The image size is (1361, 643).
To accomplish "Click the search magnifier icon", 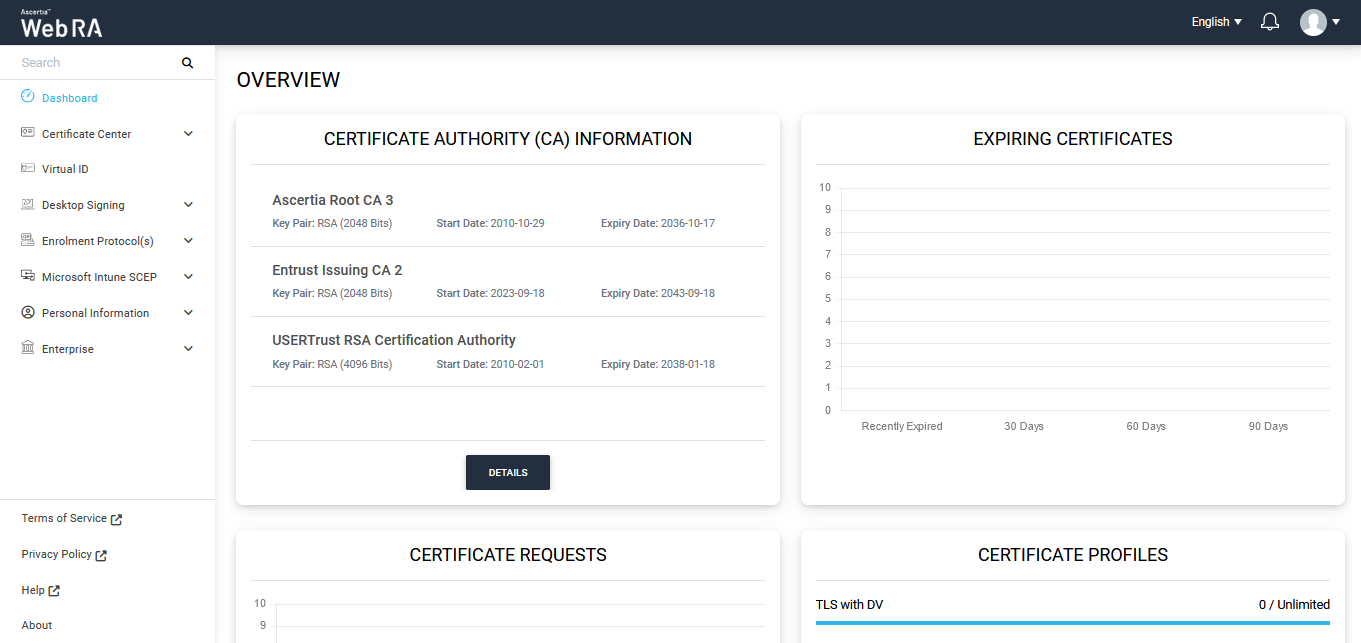I will (187, 63).
